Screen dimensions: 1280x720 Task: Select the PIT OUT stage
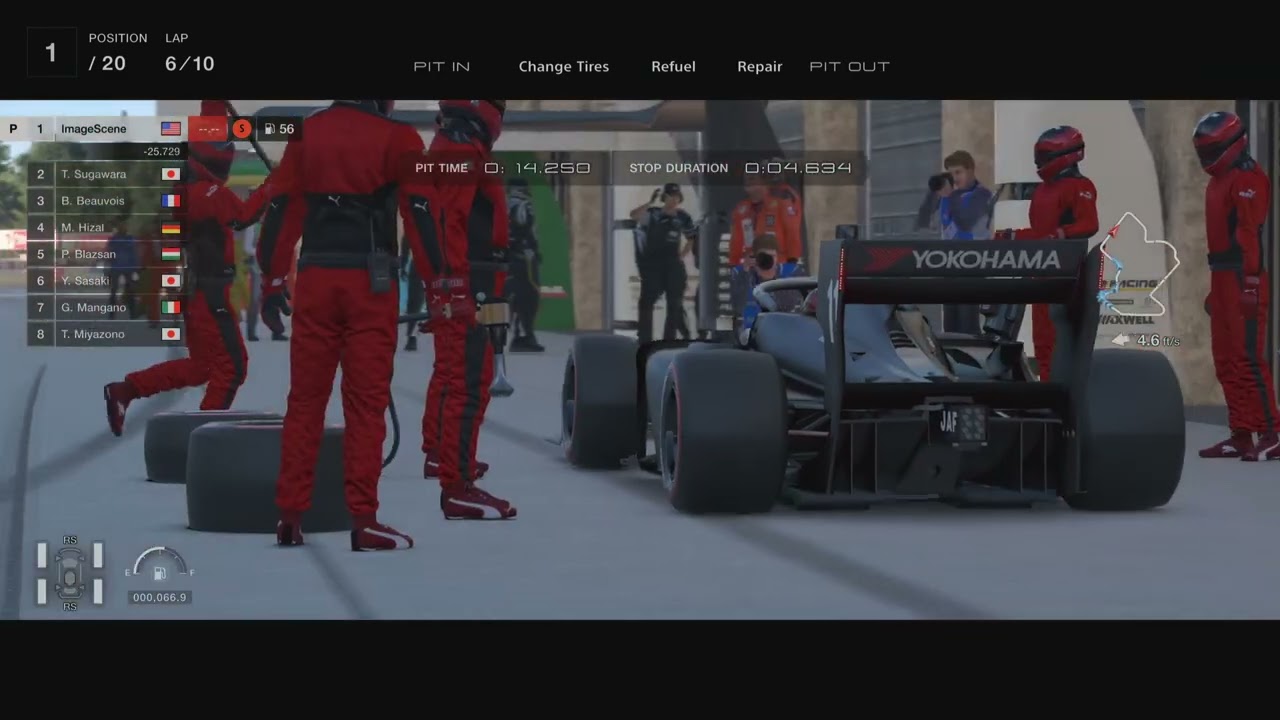click(x=849, y=66)
